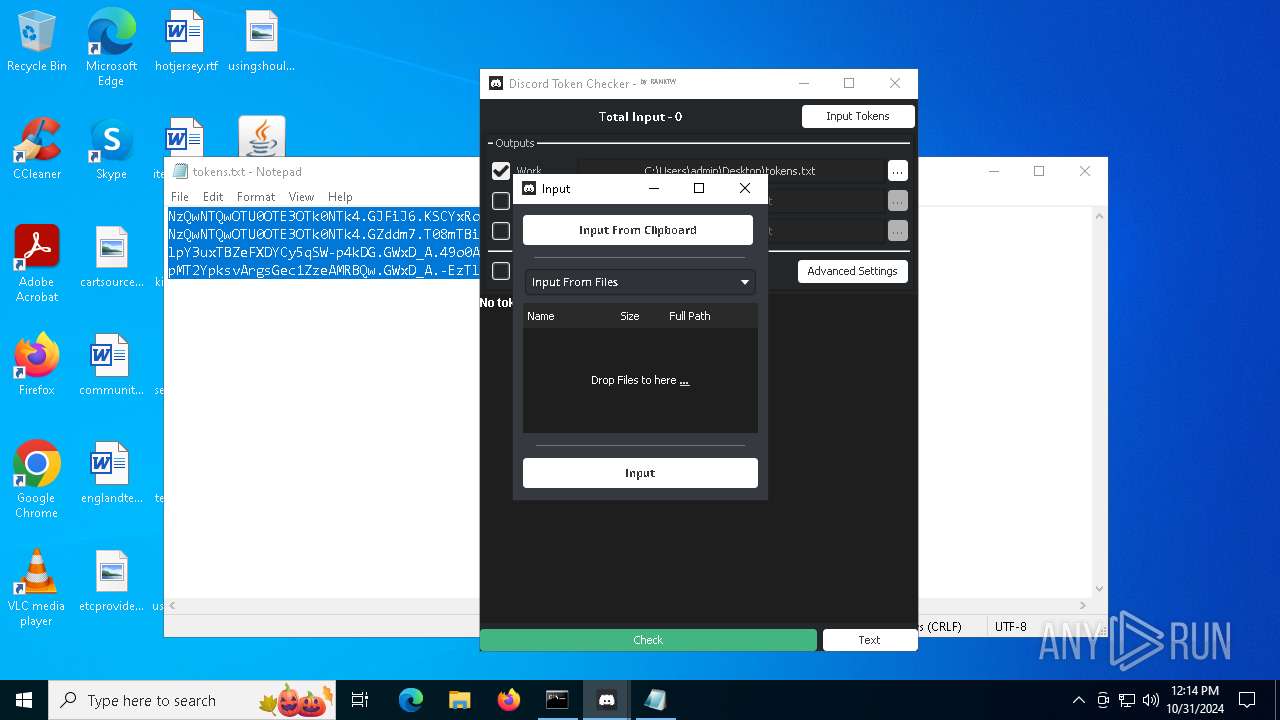Enable the second output checkbox below Work
1280x720 pixels.
click(501, 201)
